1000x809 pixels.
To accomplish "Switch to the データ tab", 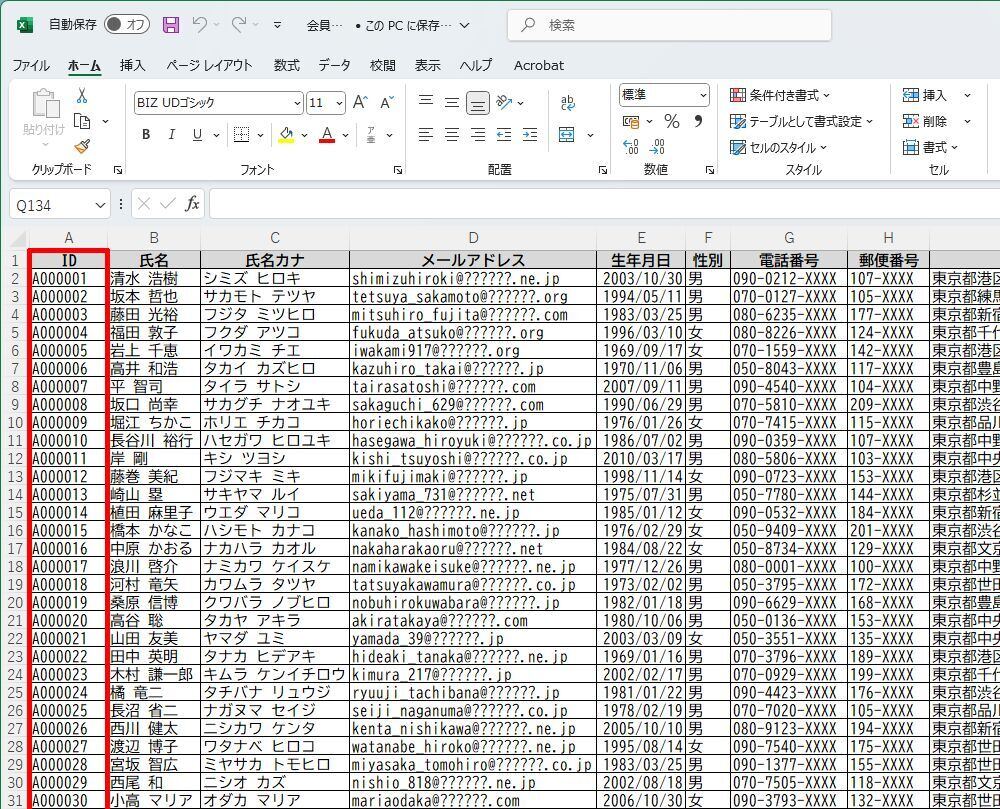I will [x=335, y=65].
